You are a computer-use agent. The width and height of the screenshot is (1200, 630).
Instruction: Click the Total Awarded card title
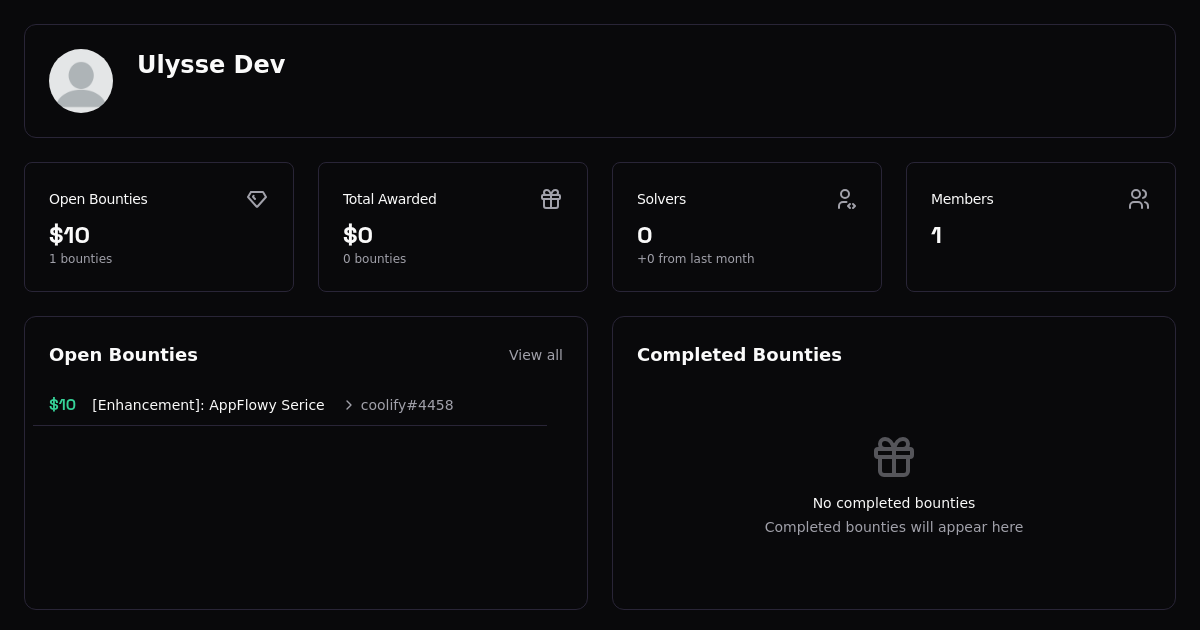tap(389, 199)
